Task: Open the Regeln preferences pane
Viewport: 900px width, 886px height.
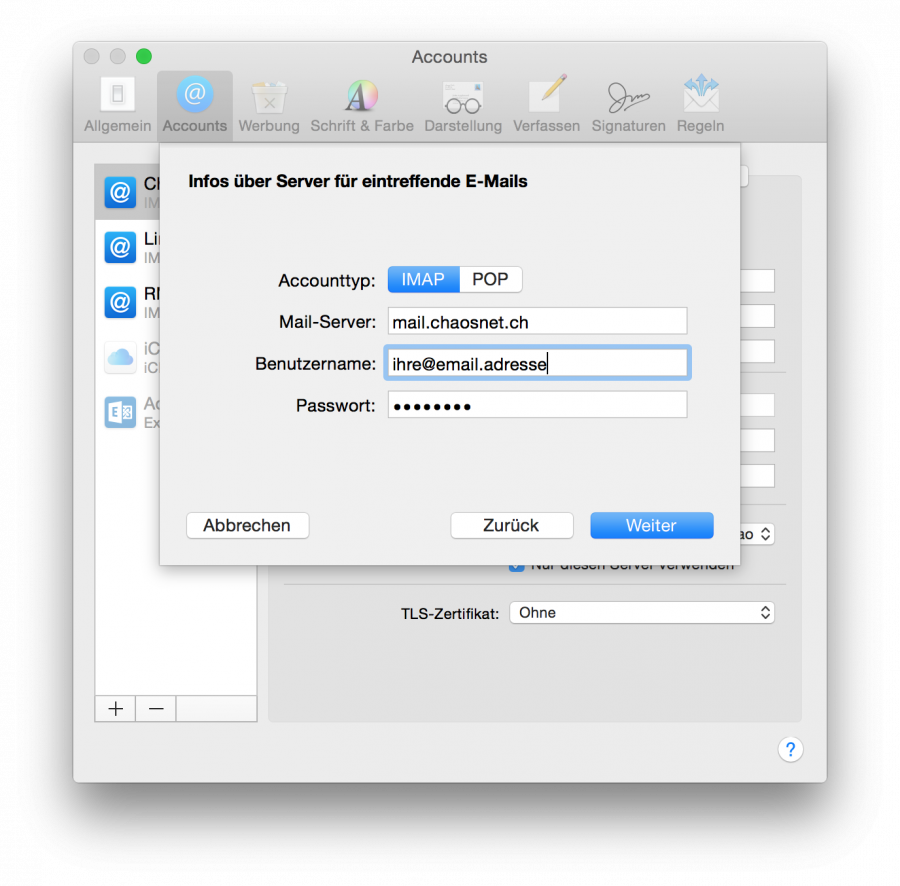Action: click(700, 103)
